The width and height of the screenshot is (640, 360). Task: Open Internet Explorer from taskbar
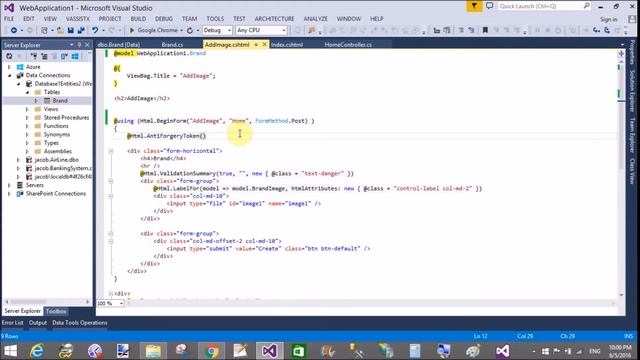point(37,351)
